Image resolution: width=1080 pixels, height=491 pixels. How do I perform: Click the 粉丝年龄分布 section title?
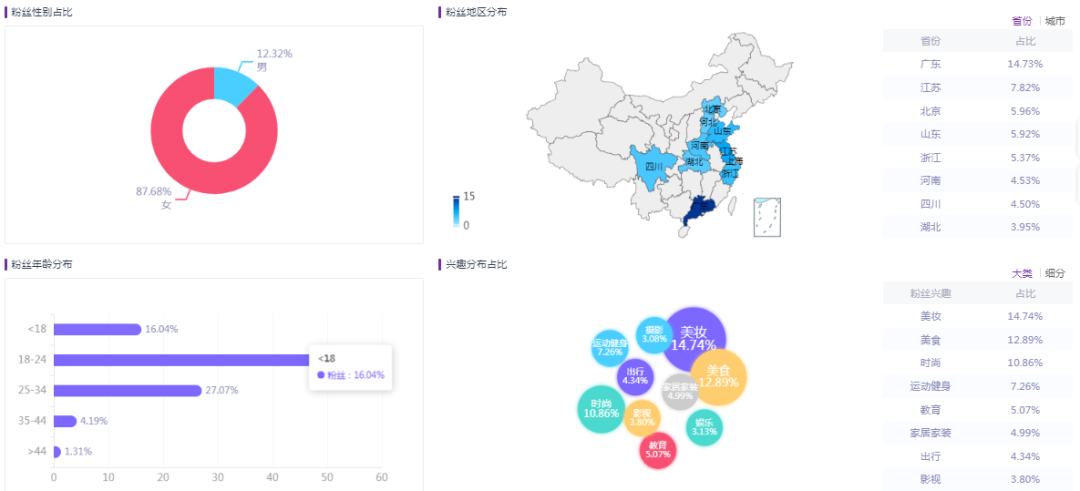click(x=42, y=264)
